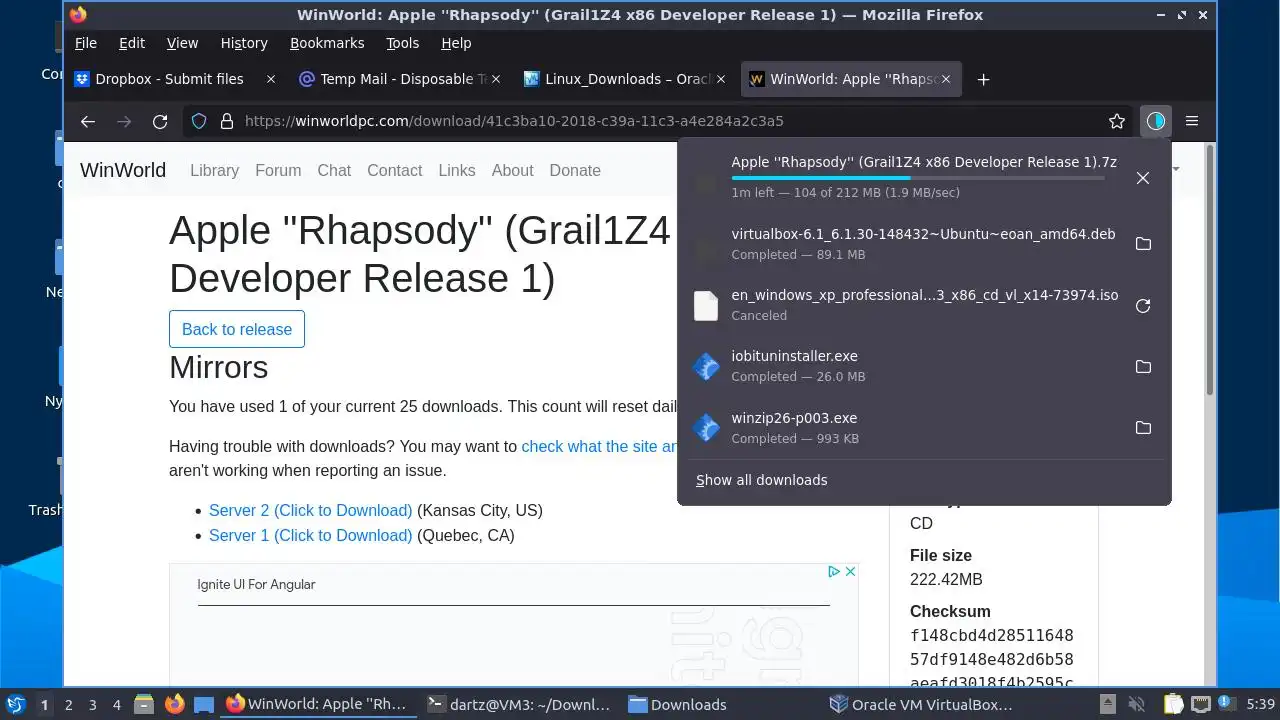Click the AdChoices triangle icon

tap(834, 572)
